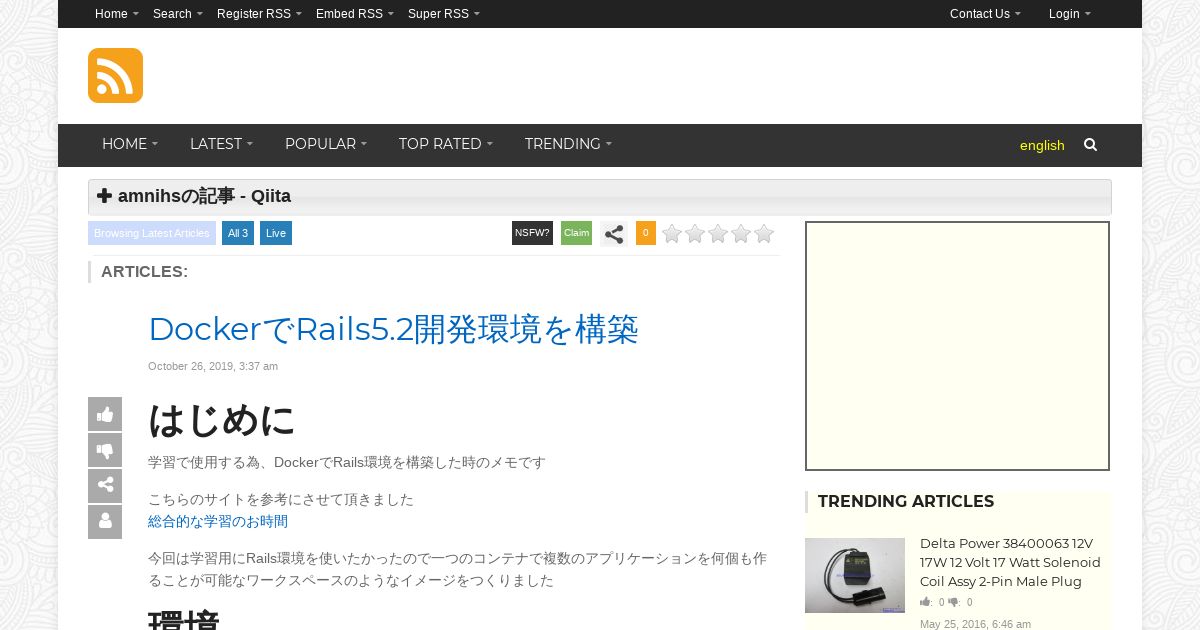
Task: Open the DockerでRails5.2開発環境を構築 article title
Action: [x=393, y=329]
